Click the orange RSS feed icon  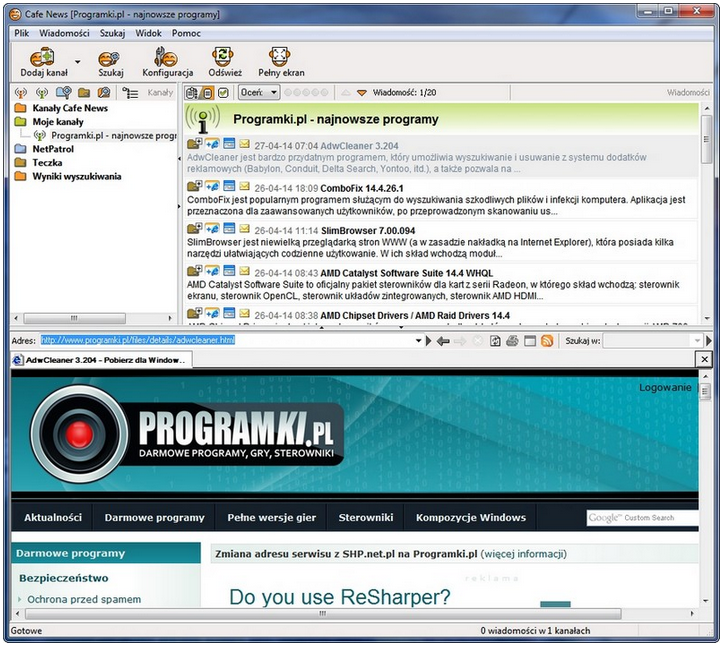coord(547,341)
